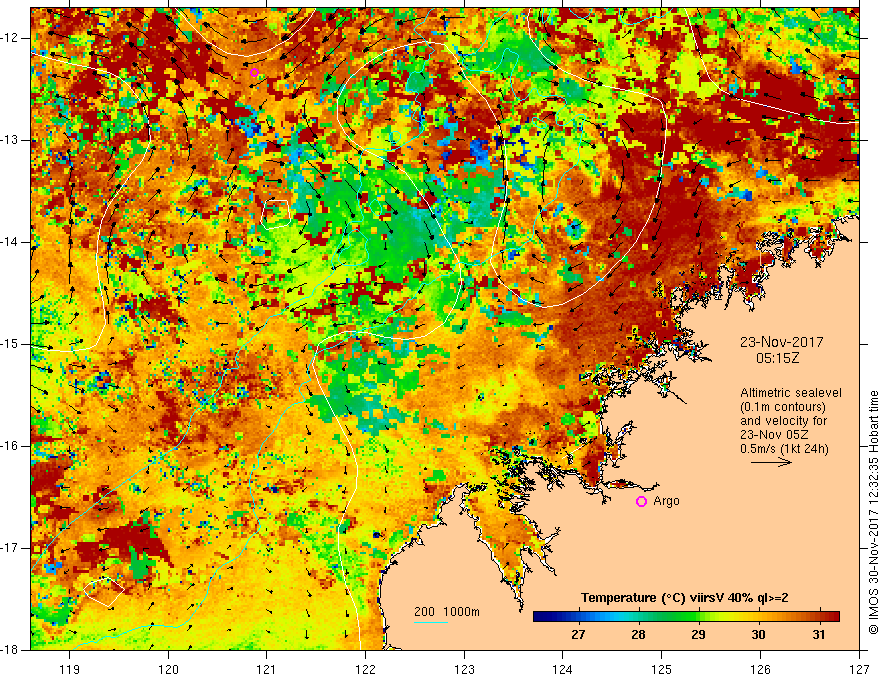880x680 pixels.
Task: Click longitude axis label 121
Action: tap(267, 669)
